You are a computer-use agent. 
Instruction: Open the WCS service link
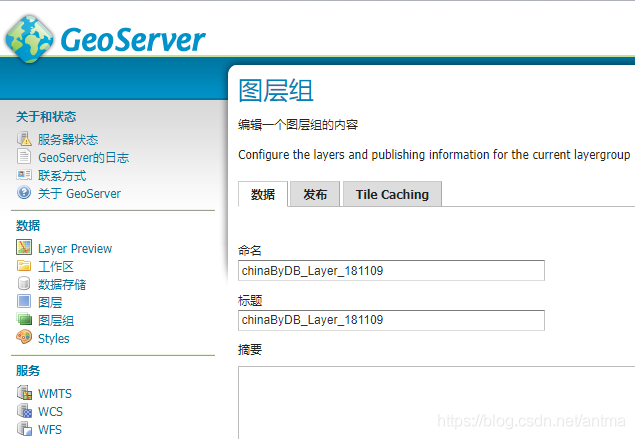coord(50,411)
